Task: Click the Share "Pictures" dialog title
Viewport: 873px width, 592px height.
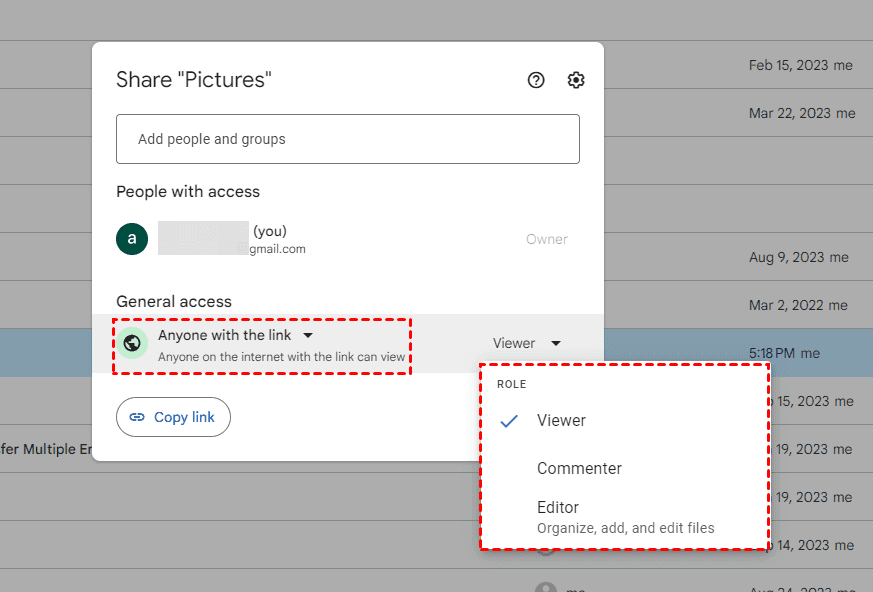Action: click(x=194, y=80)
